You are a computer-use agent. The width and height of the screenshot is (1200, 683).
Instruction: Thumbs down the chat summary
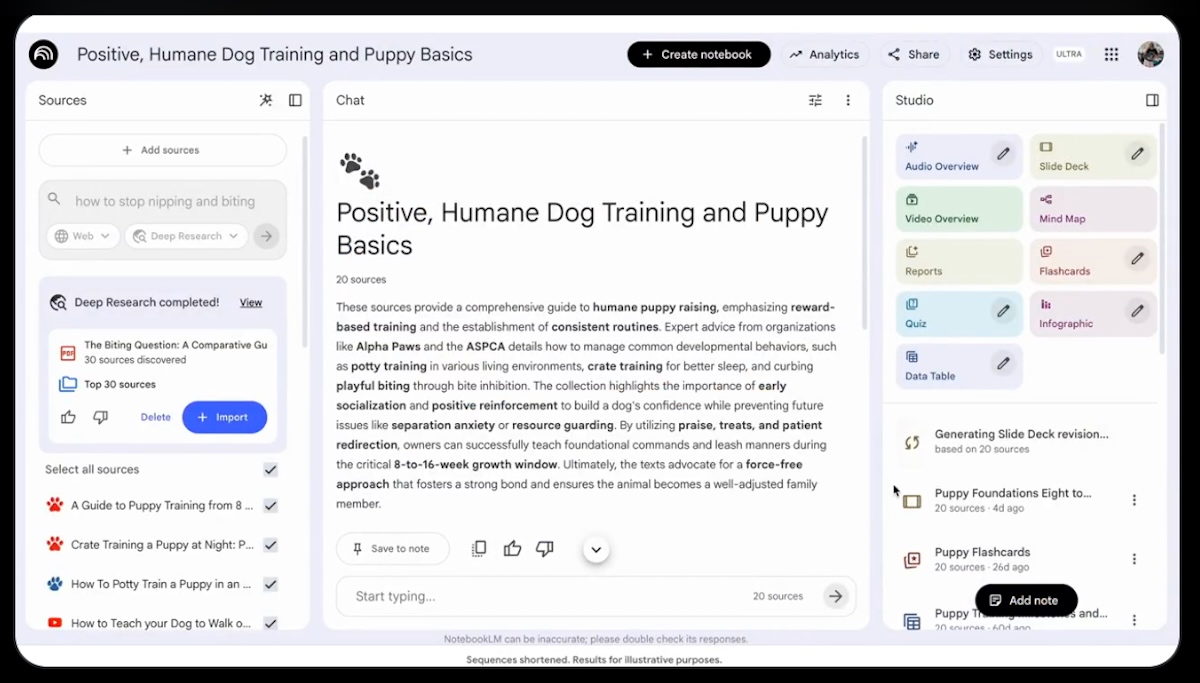tap(545, 548)
